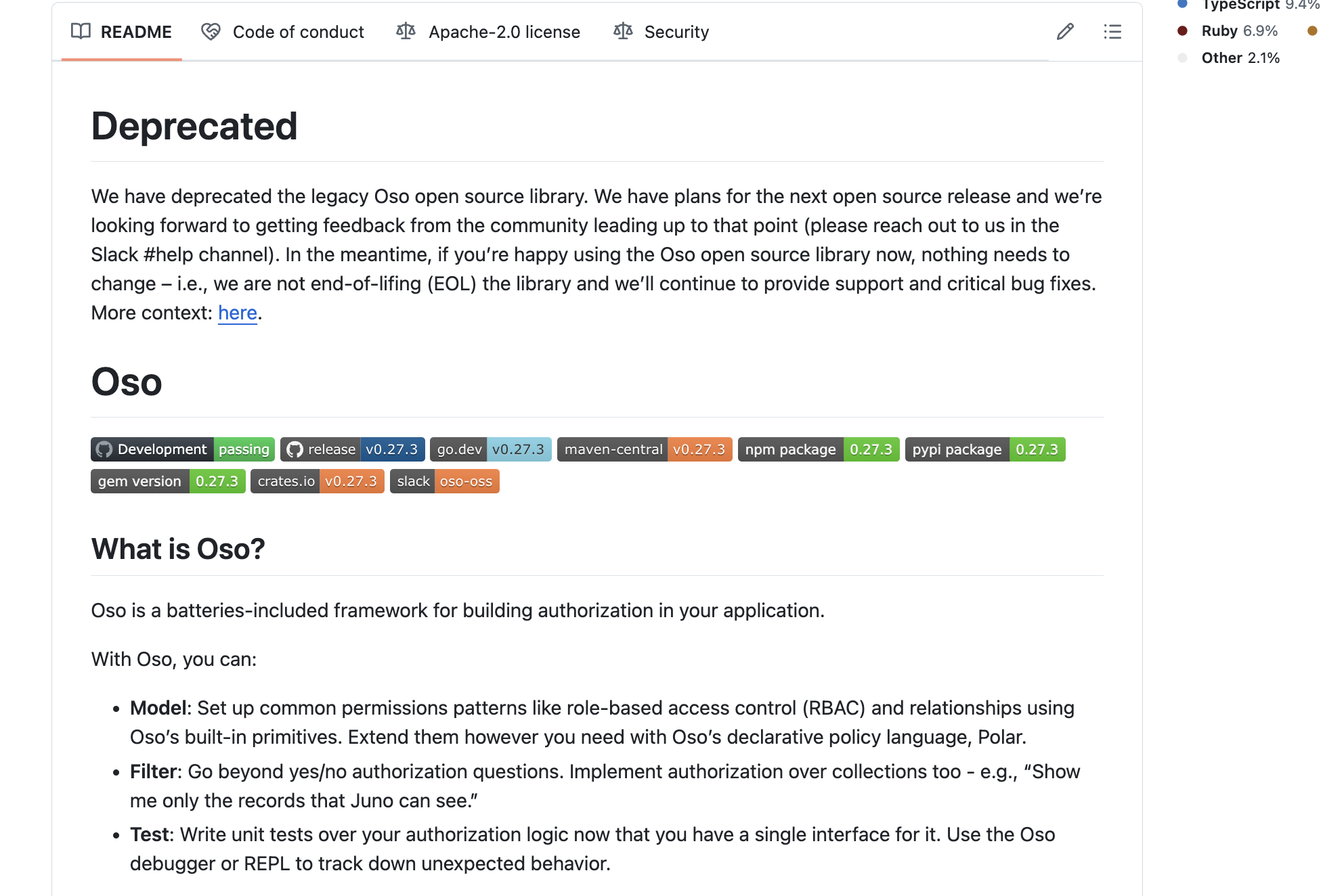
Task: Open the Development passing badge
Action: [183, 449]
